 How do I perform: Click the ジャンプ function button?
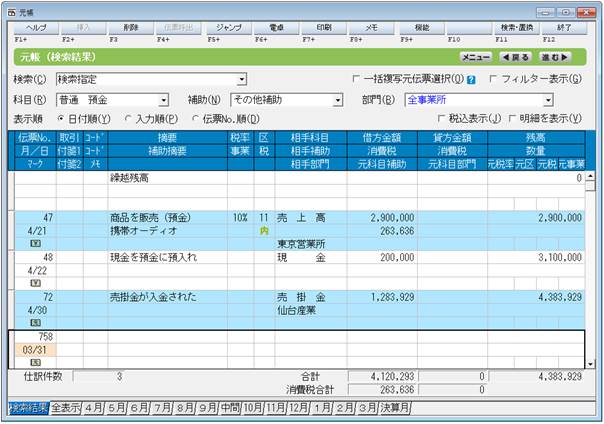229,28
